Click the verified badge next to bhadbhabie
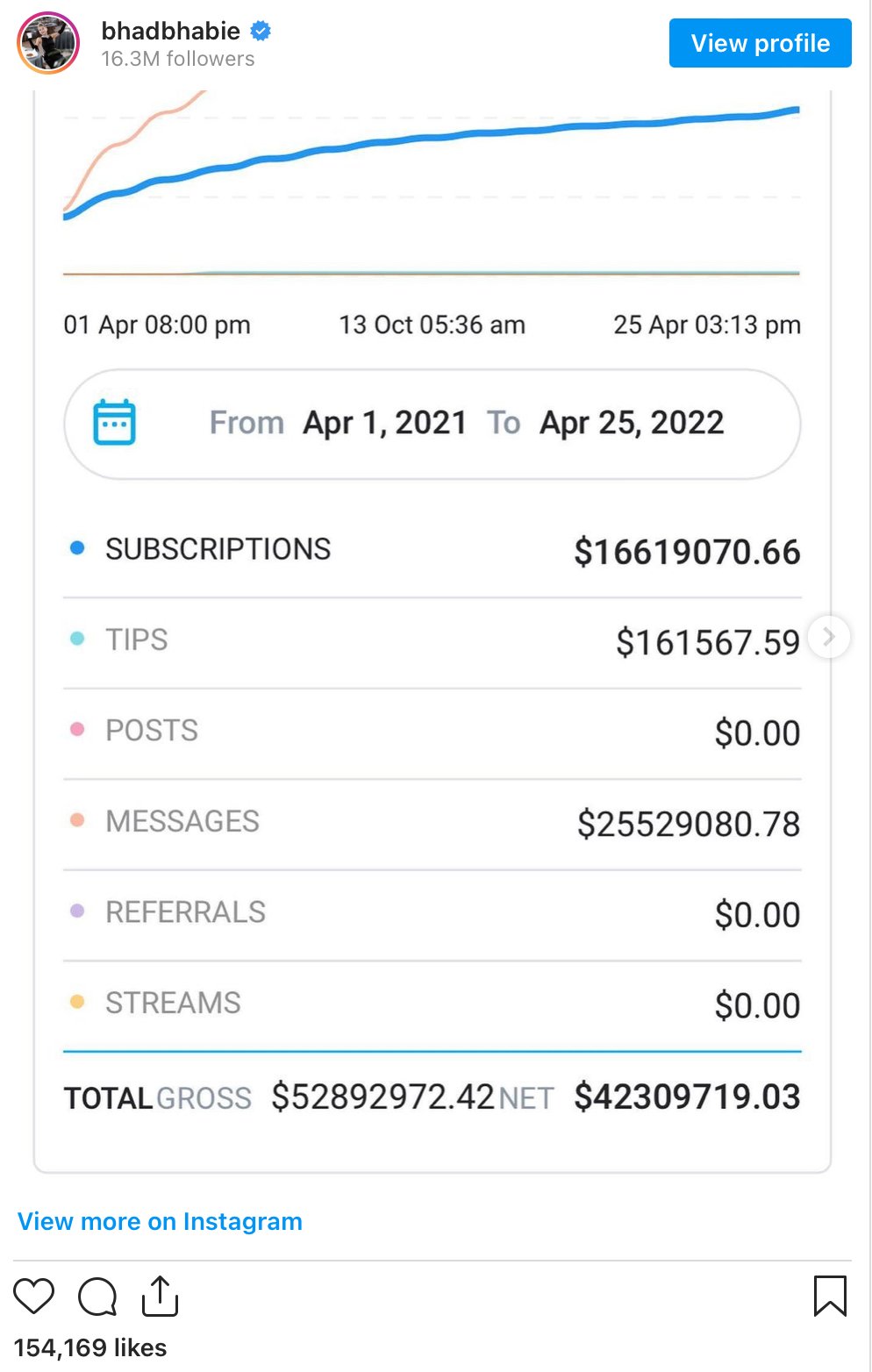This screenshot has height=1372, width=872. 261,32
